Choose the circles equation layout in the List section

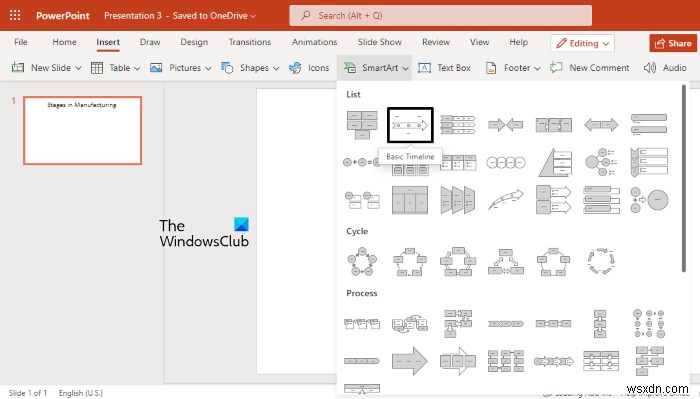coord(362,162)
